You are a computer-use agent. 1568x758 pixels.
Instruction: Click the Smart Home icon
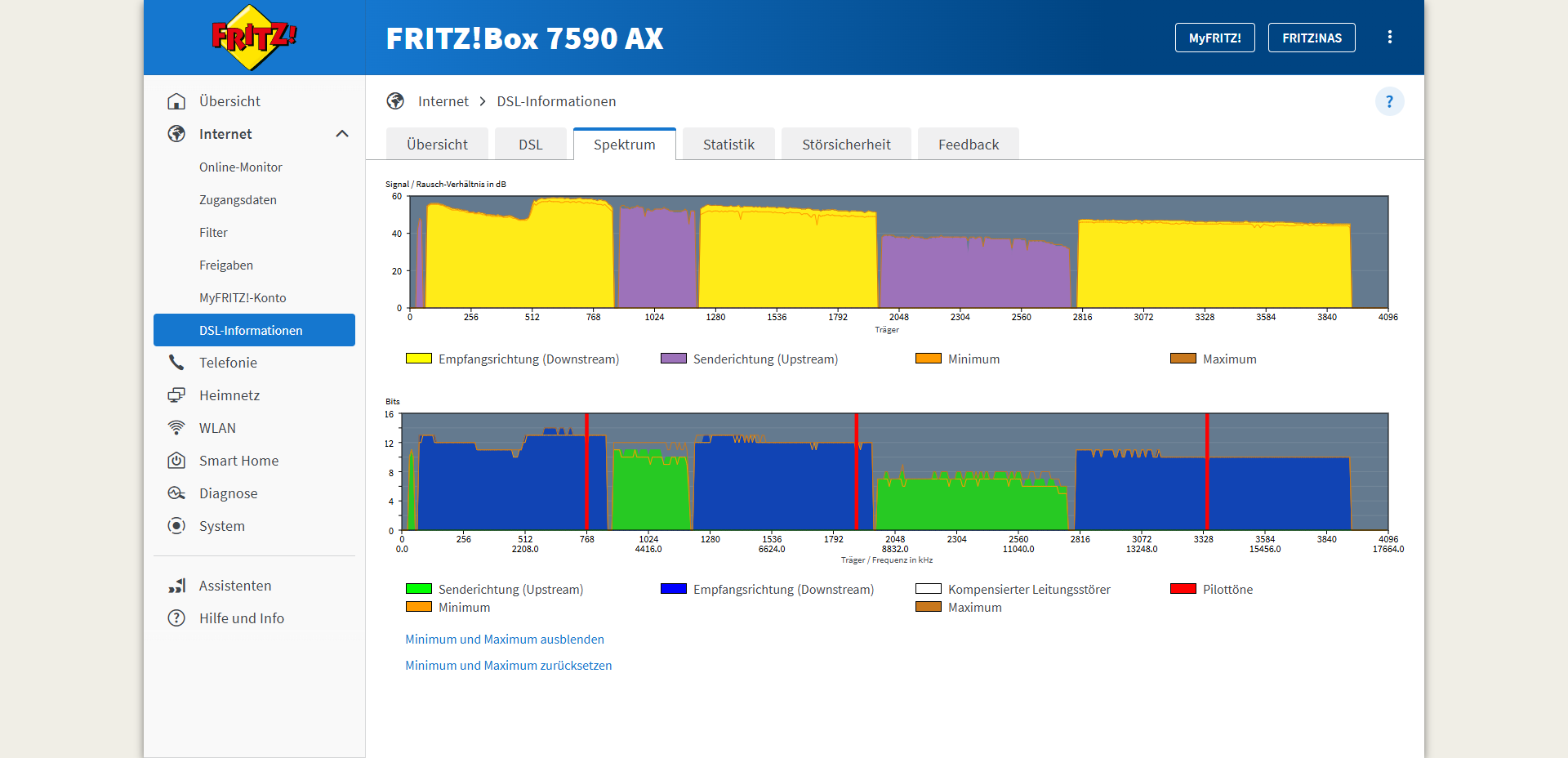176,461
